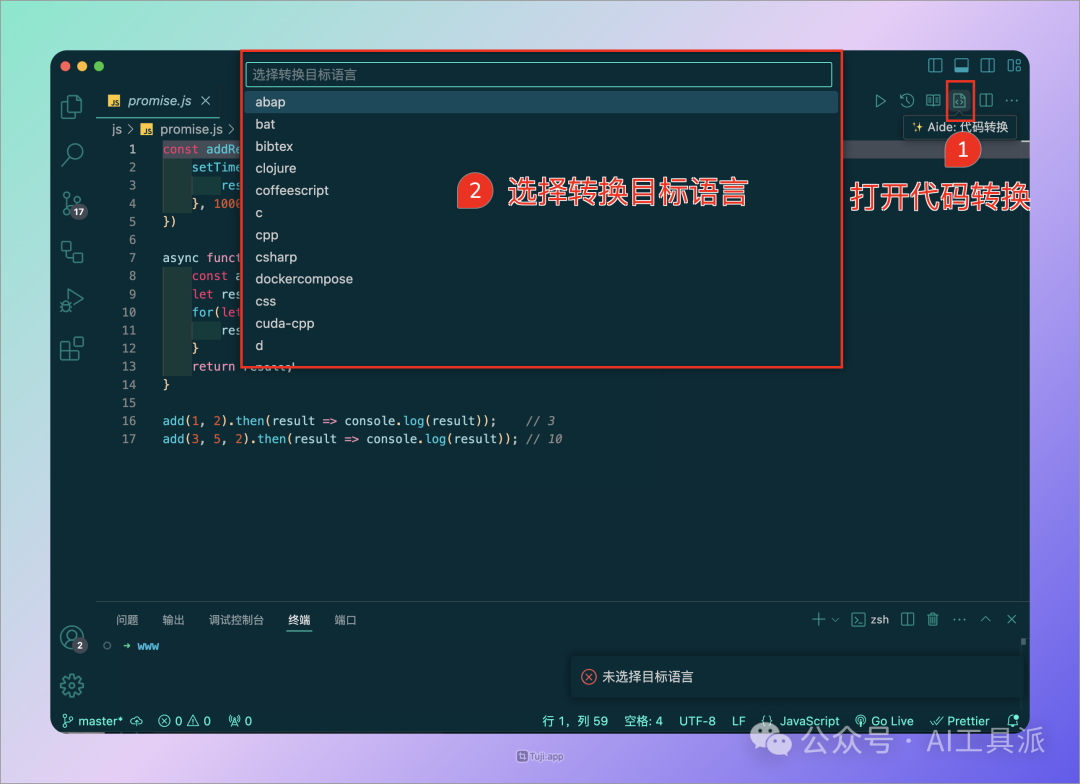Run the code with the play icon

[x=880, y=101]
